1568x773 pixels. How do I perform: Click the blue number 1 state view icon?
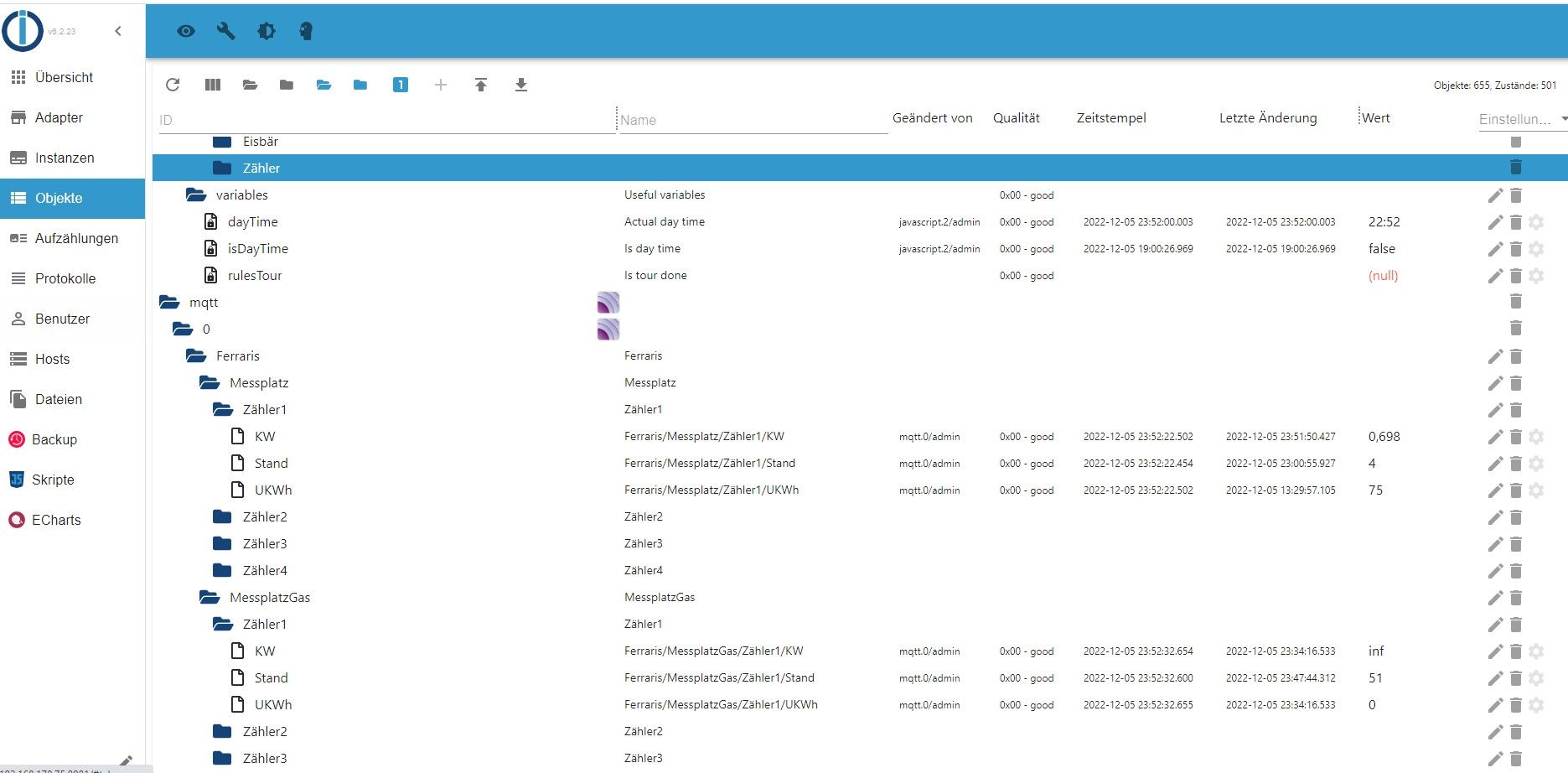pos(401,85)
